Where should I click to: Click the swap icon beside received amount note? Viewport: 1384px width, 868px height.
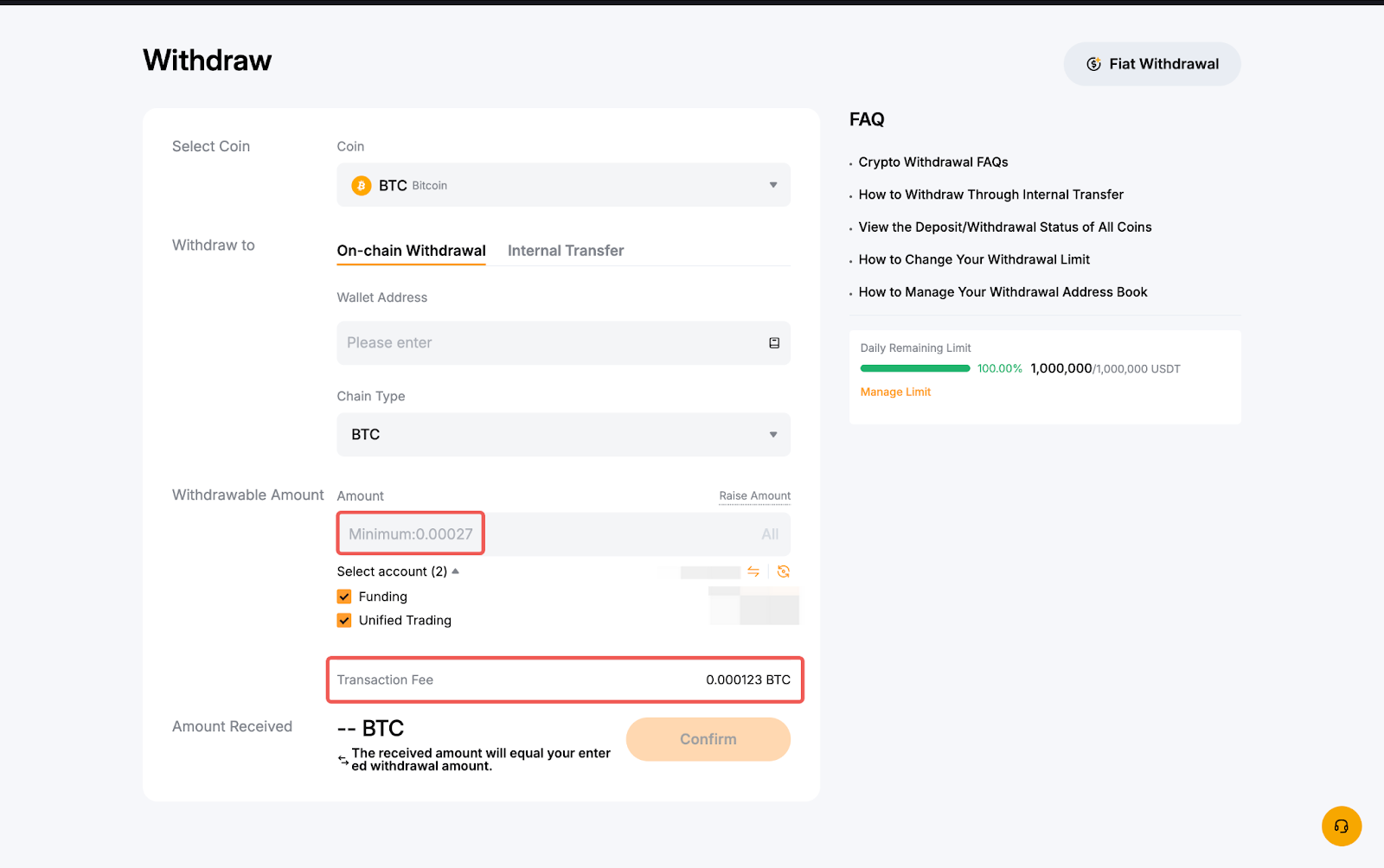pos(343,760)
